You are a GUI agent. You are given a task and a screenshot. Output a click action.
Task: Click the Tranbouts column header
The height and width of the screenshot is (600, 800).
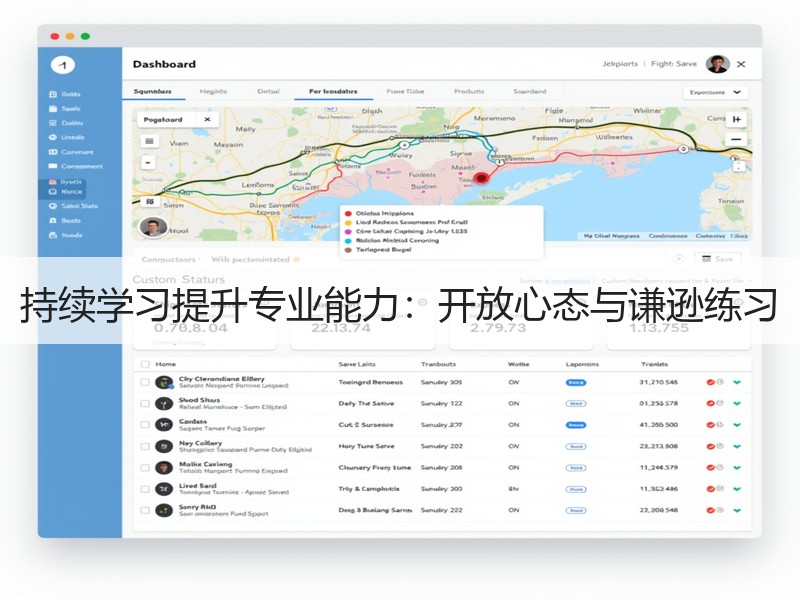(438, 364)
